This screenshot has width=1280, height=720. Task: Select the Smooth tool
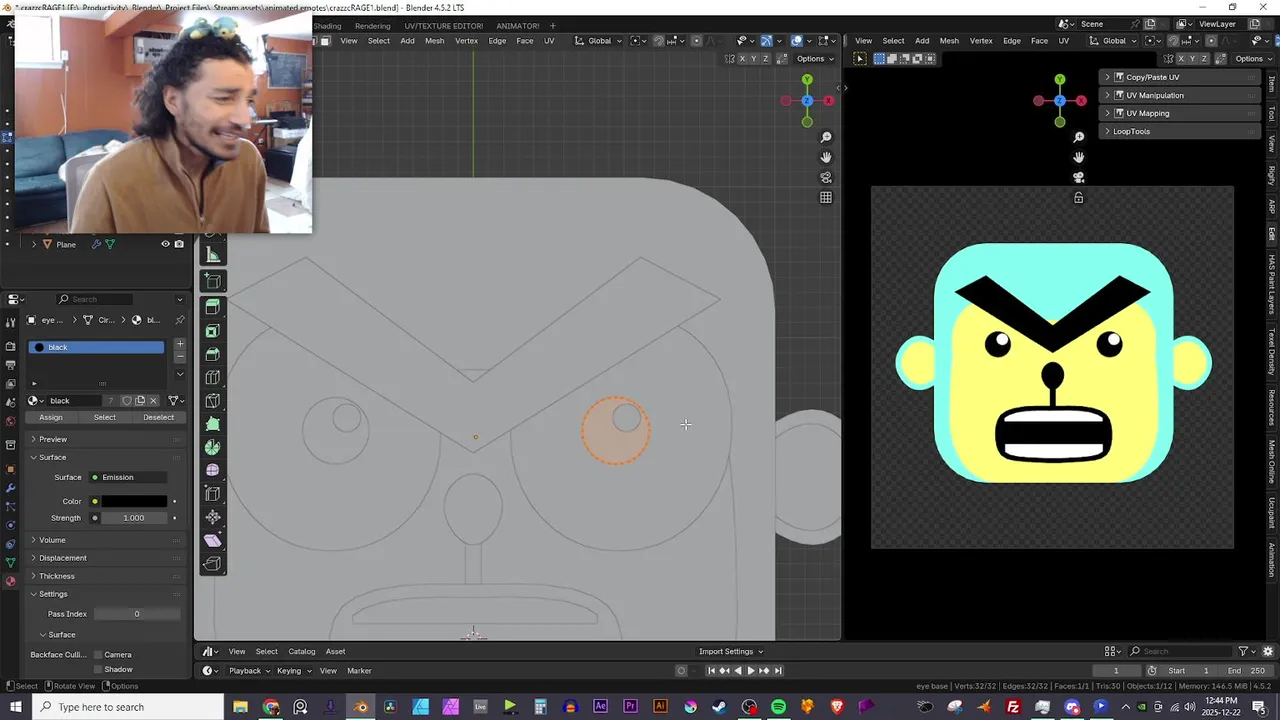212,470
